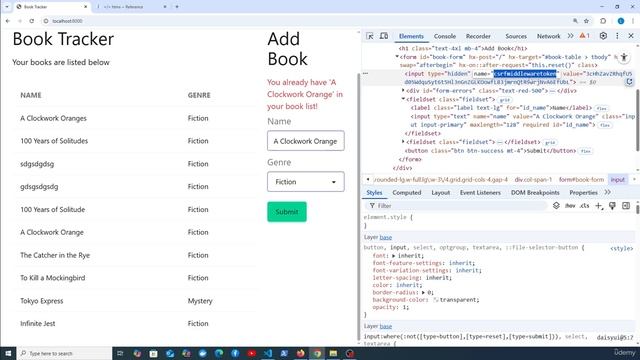640x360 pixels.
Task: Open the Event Listeners tab
Action: (x=480, y=193)
